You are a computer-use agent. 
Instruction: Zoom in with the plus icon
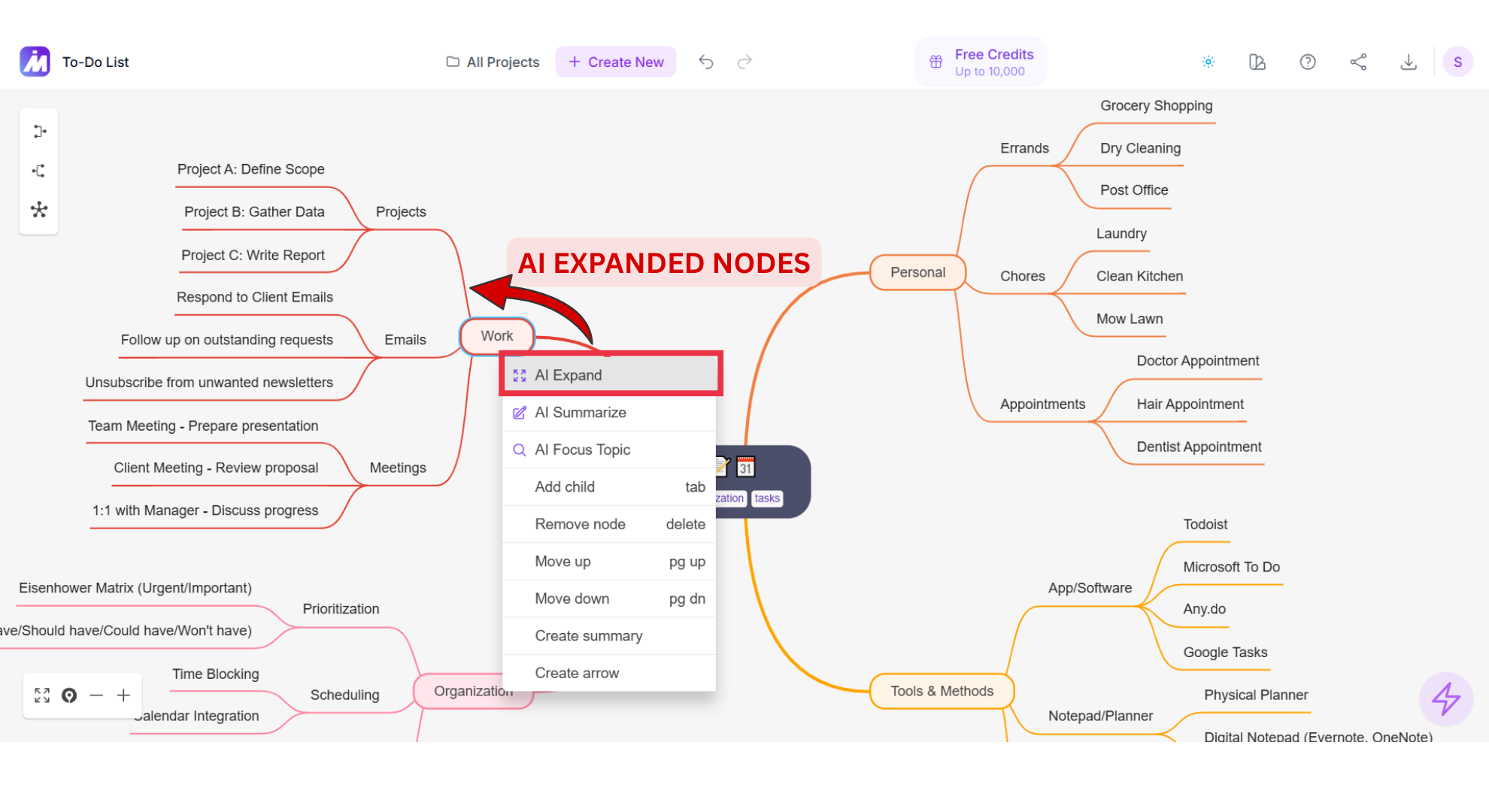coord(123,695)
